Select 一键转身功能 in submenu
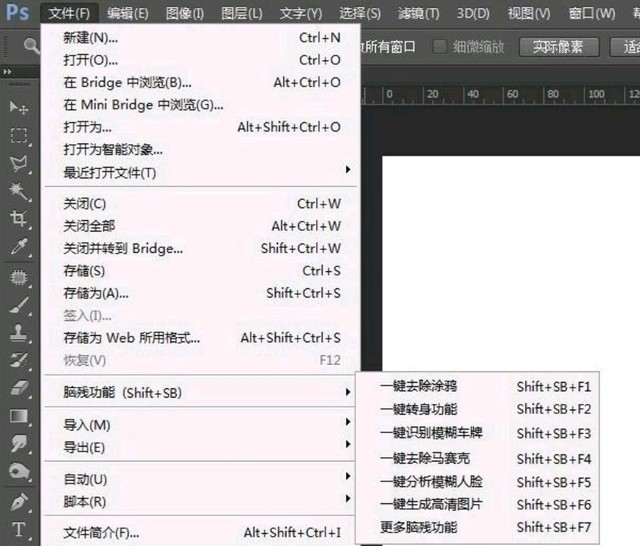Image resolution: width=640 pixels, height=546 pixels. (x=478, y=409)
